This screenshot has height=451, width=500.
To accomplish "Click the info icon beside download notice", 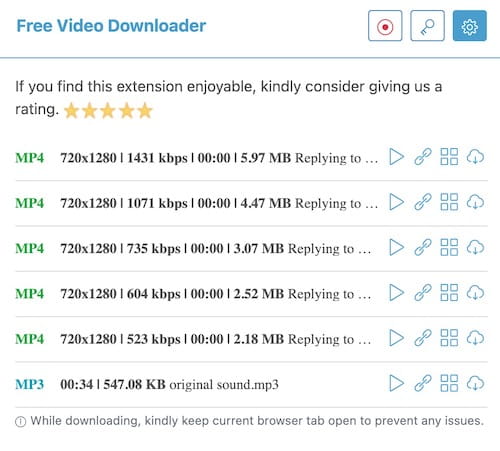I will 20,422.
